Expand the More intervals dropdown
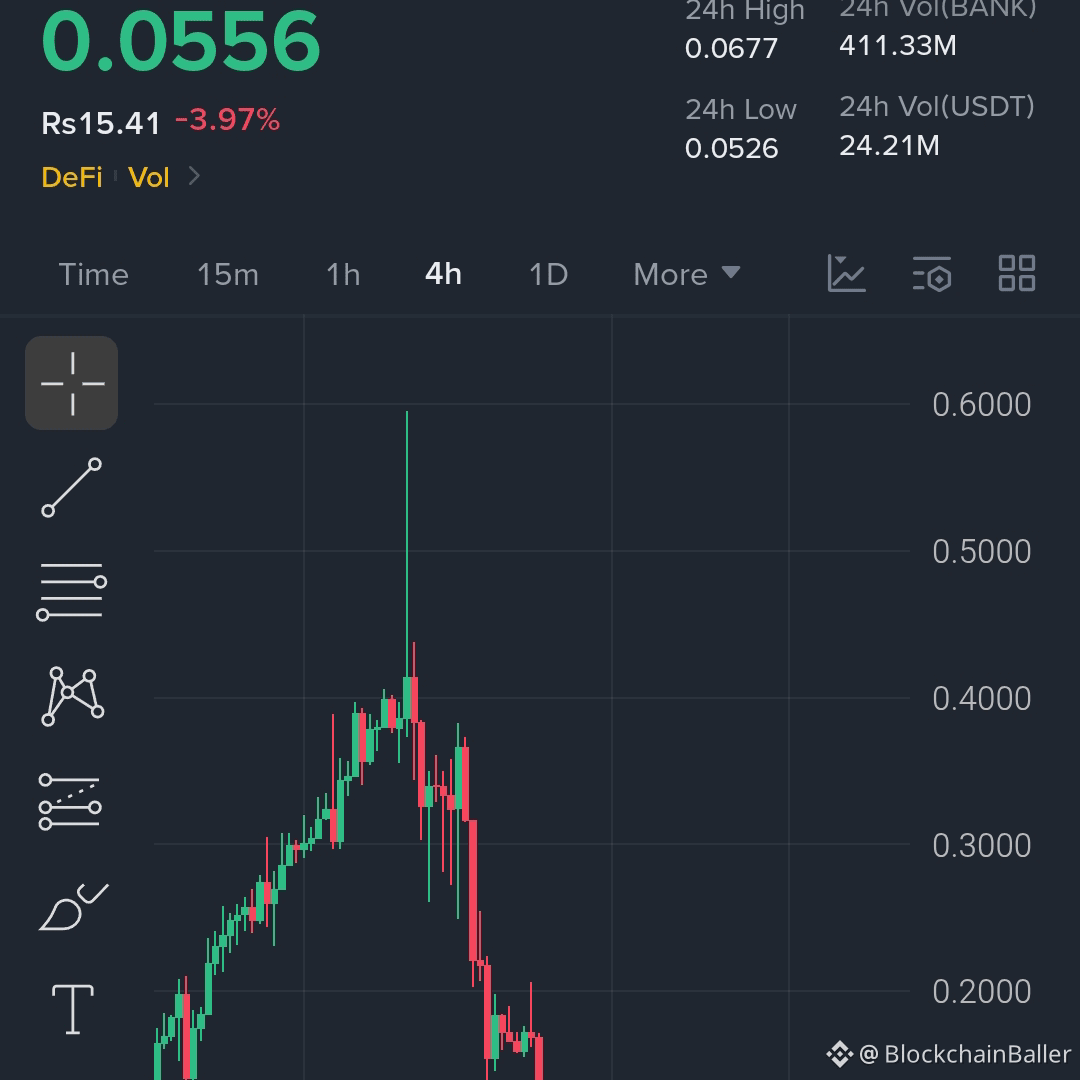The width and height of the screenshot is (1080, 1080). (687, 274)
